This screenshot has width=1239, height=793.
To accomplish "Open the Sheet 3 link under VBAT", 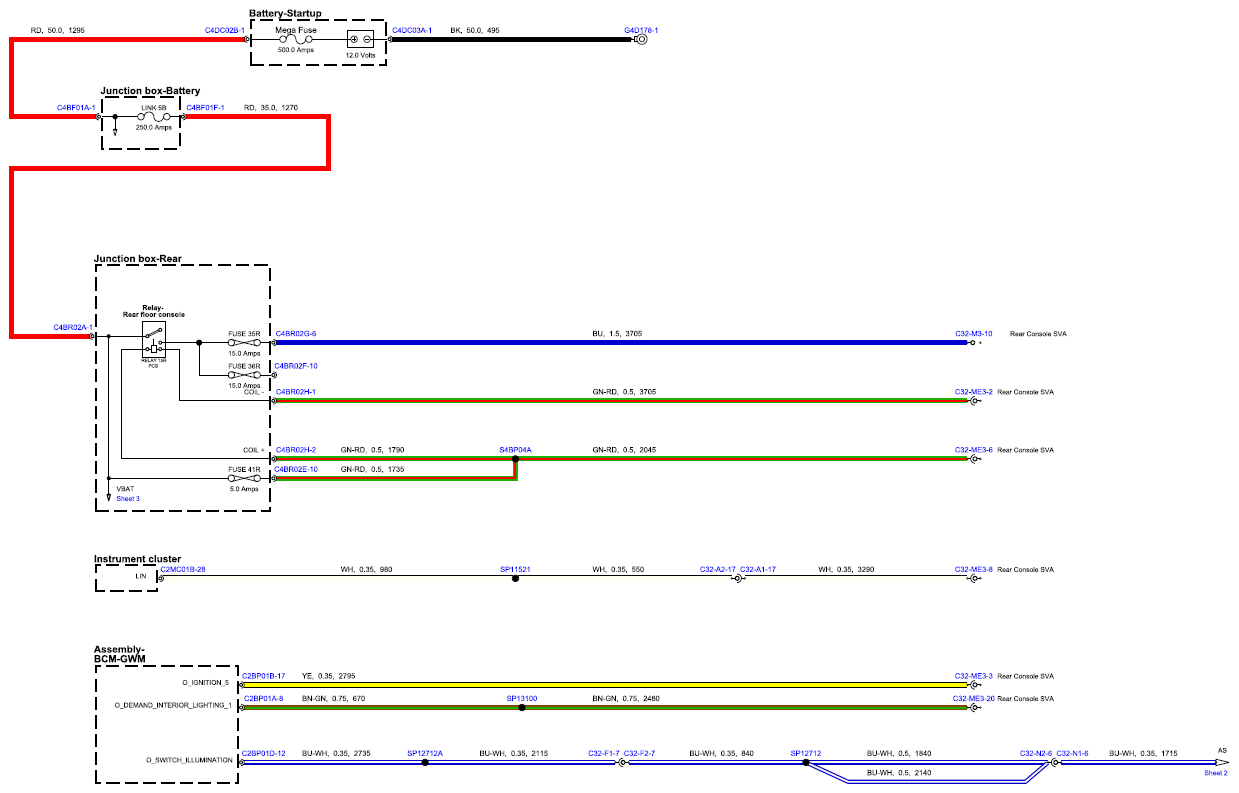I will coord(128,498).
